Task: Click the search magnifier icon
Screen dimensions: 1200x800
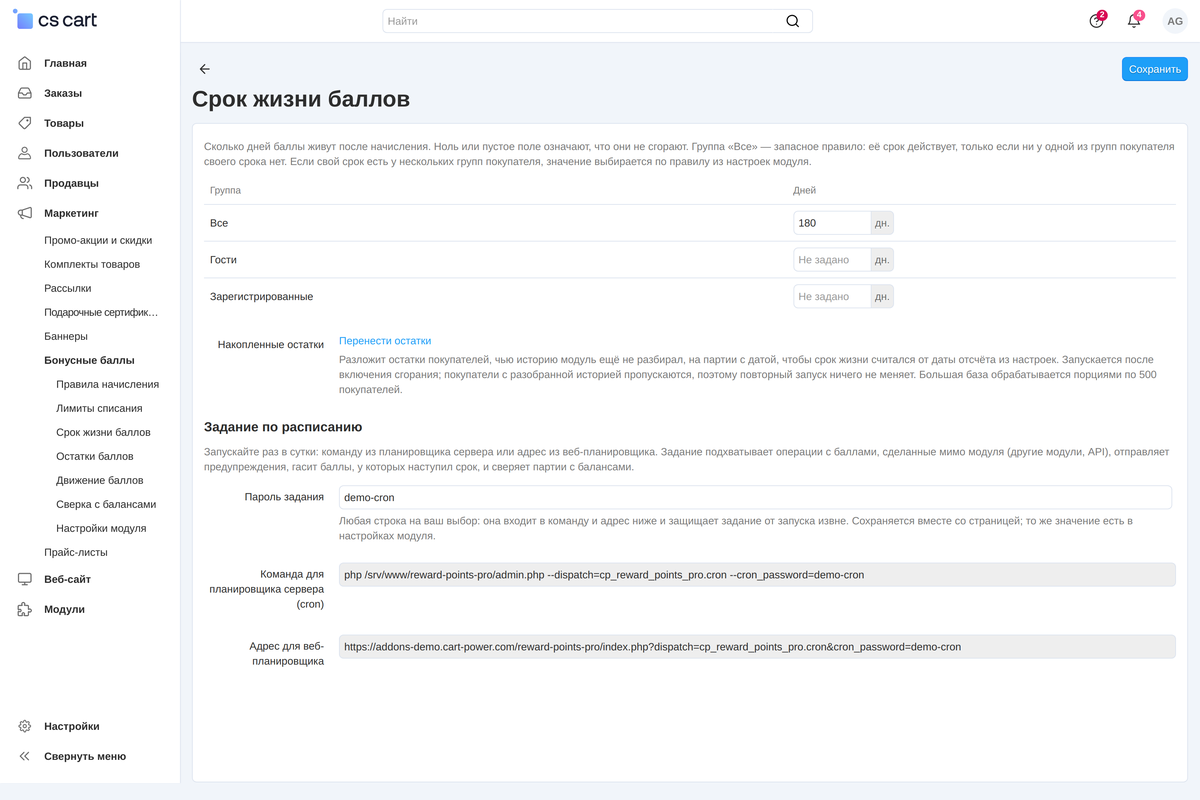Action: point(793,21)
